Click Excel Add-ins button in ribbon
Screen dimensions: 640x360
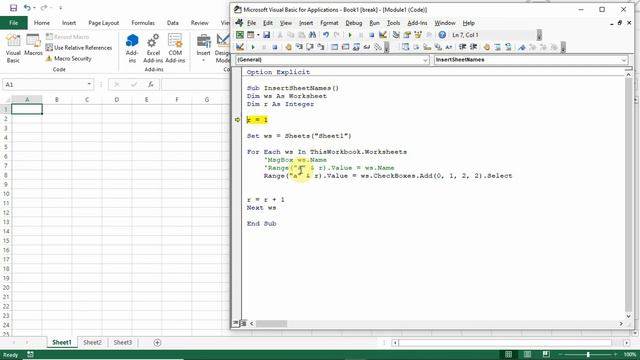point(153,49)
